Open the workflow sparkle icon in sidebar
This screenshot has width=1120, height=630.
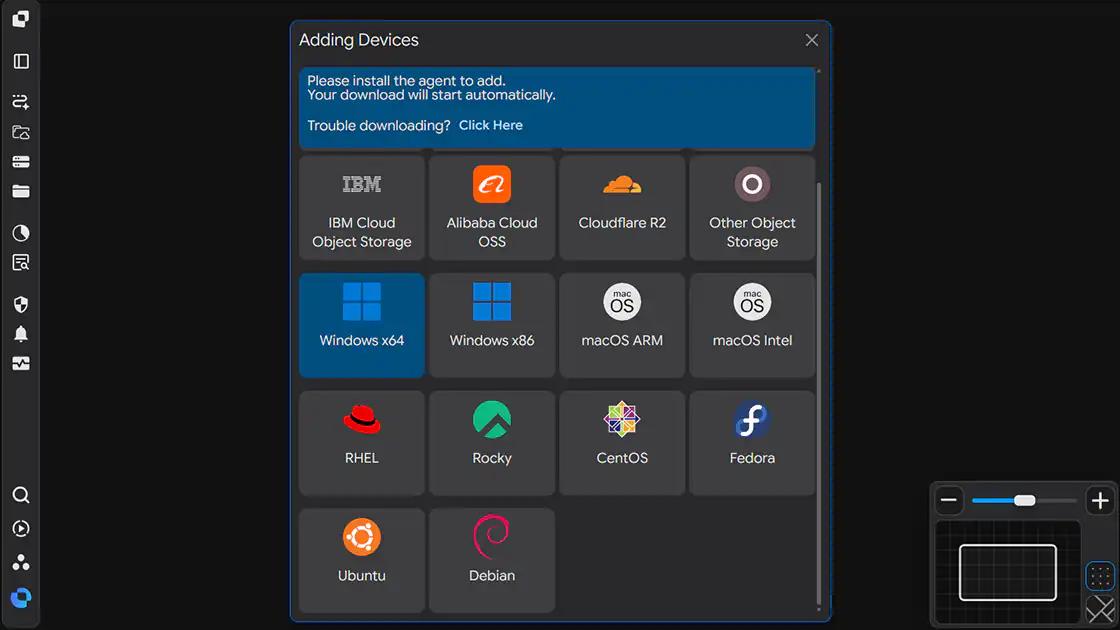click(21, 101)
